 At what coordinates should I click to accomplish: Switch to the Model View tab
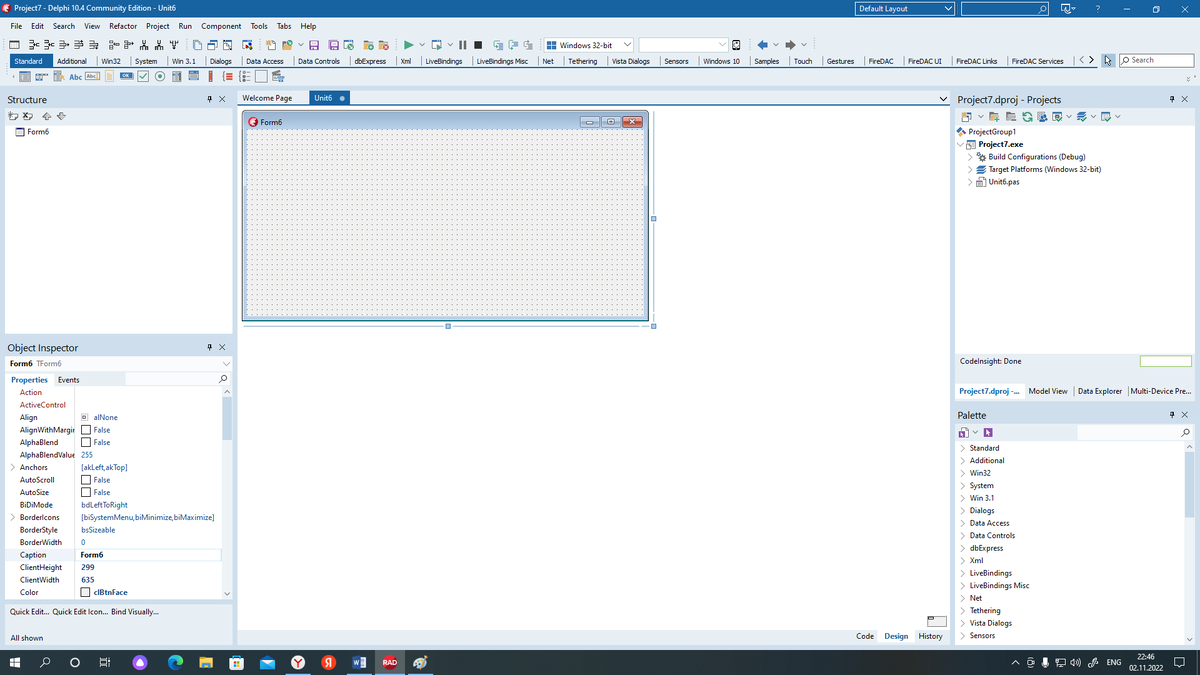[1048, 391]
